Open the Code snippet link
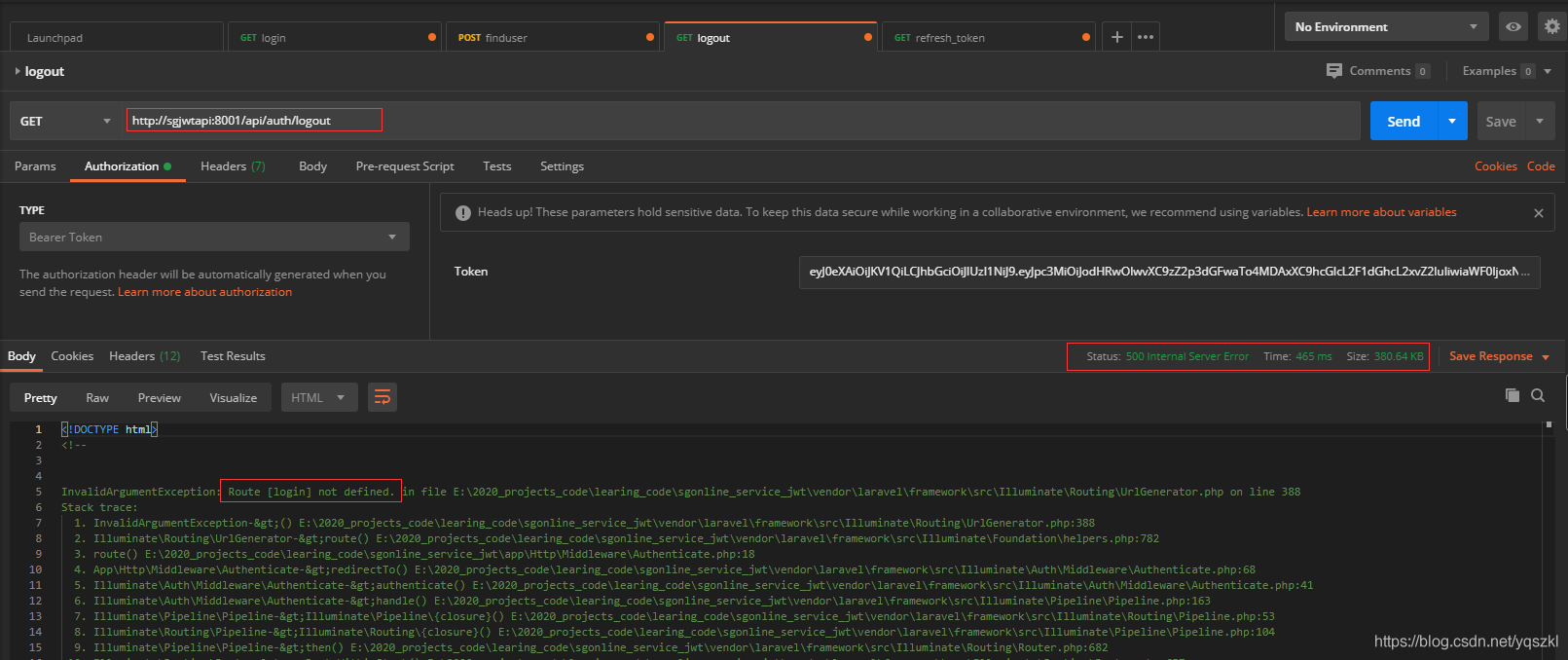The width and height of the screenshot is (1568, 660). point(1541,166)
